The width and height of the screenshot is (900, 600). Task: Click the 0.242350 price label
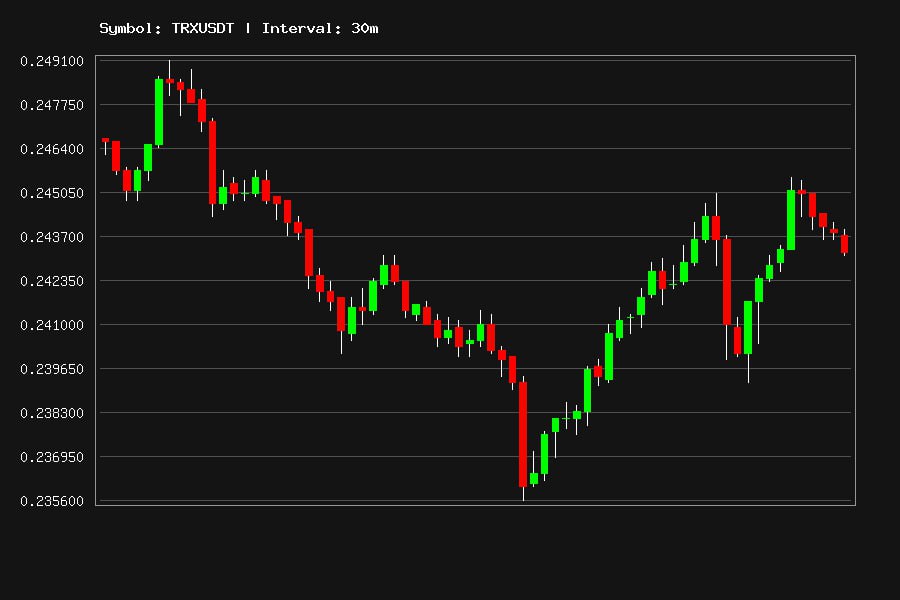(52, 281)
